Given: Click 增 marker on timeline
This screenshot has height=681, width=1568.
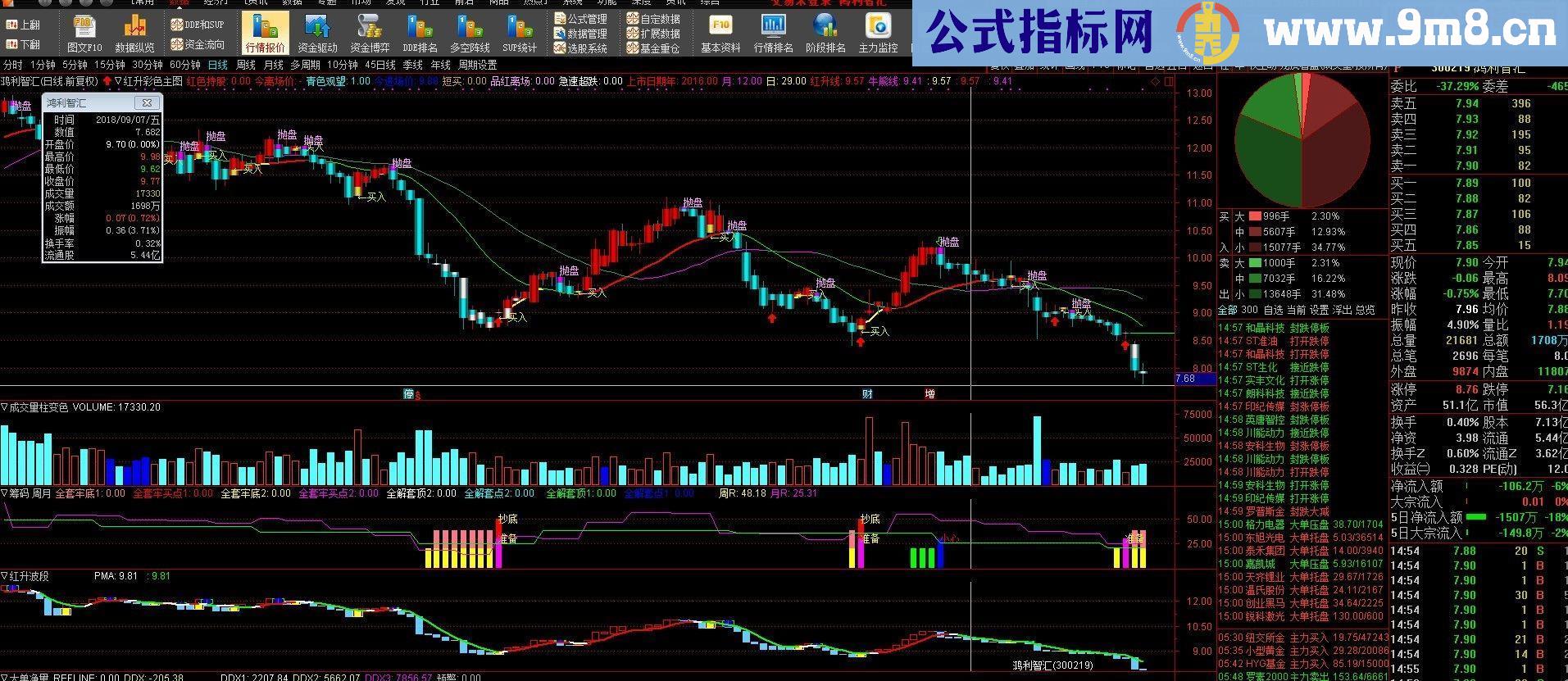Looking at the screenshot, I should [x=929, y=394].
